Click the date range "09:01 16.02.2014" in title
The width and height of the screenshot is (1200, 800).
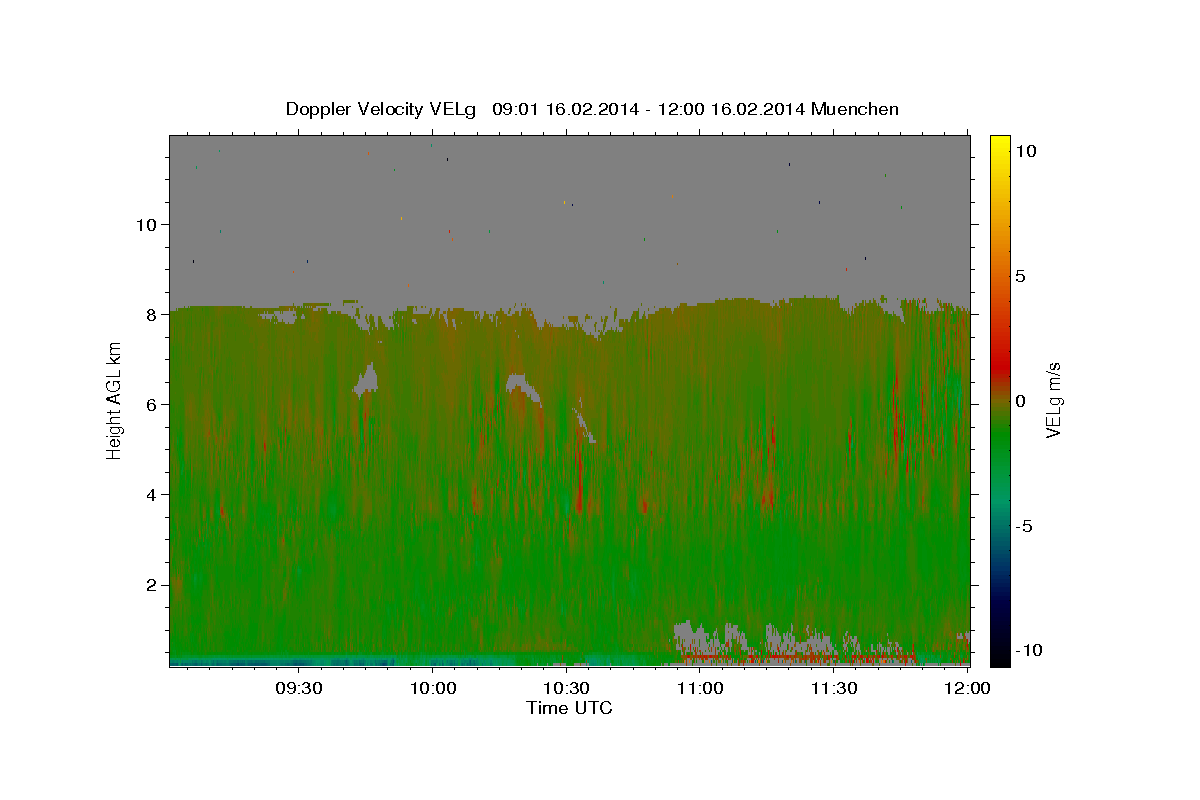[564, 109]
